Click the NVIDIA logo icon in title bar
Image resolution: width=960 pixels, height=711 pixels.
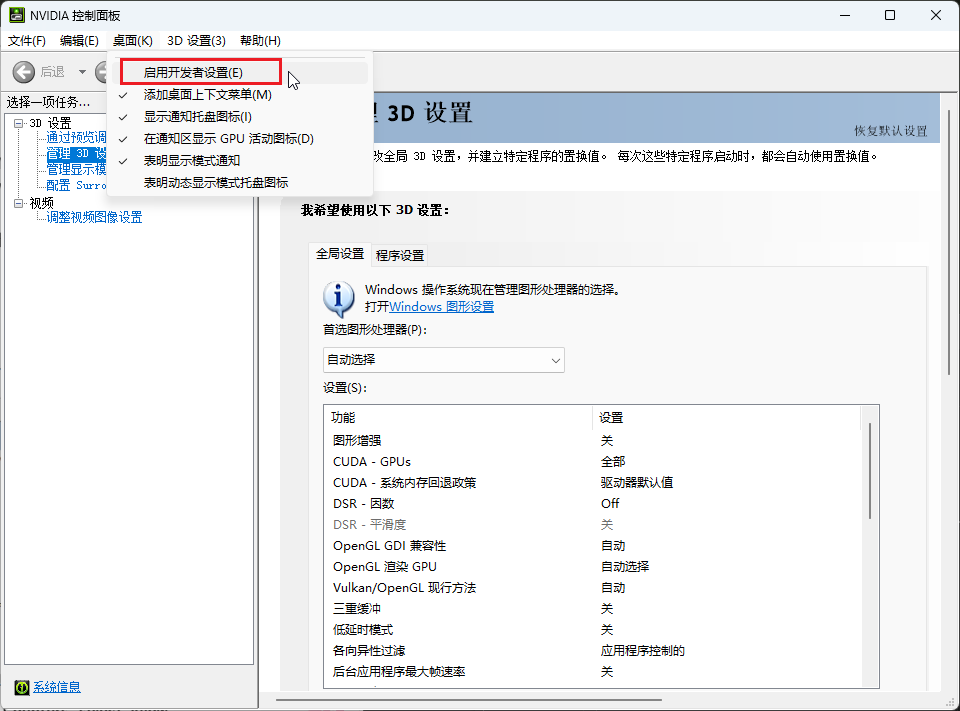pos(17,15)
